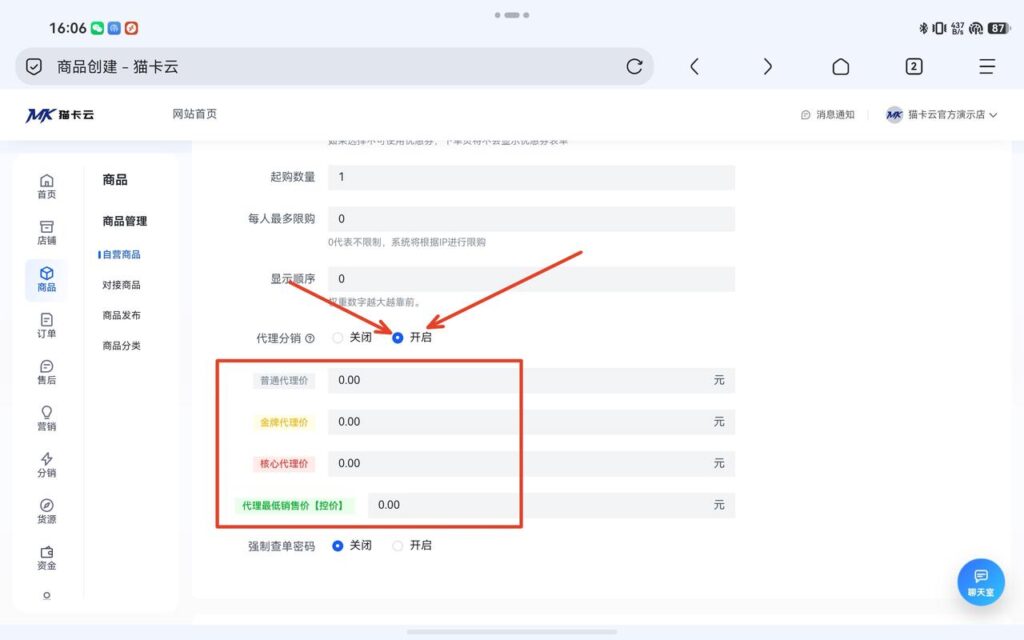Go back with browser back arrow

tap(694, 67)
